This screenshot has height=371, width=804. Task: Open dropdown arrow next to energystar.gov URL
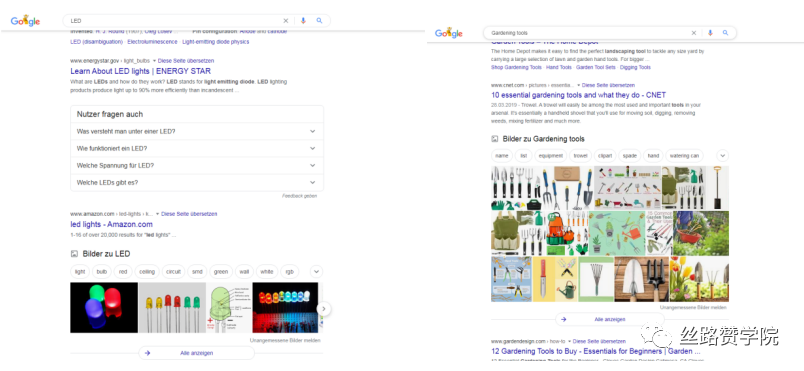point(154,60)
